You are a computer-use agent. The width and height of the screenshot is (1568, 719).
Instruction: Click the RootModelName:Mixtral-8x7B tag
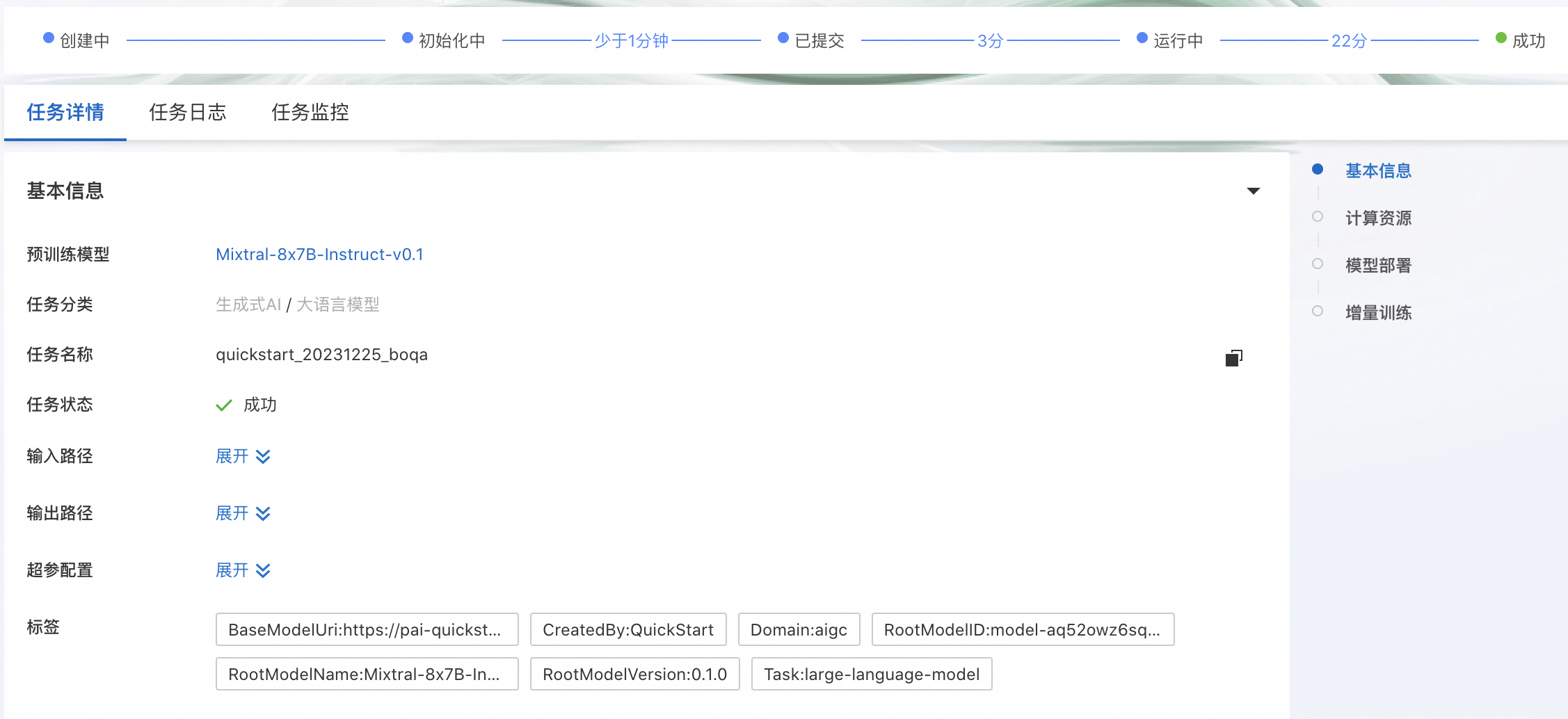pyautogui.click(x=367, y=674)
